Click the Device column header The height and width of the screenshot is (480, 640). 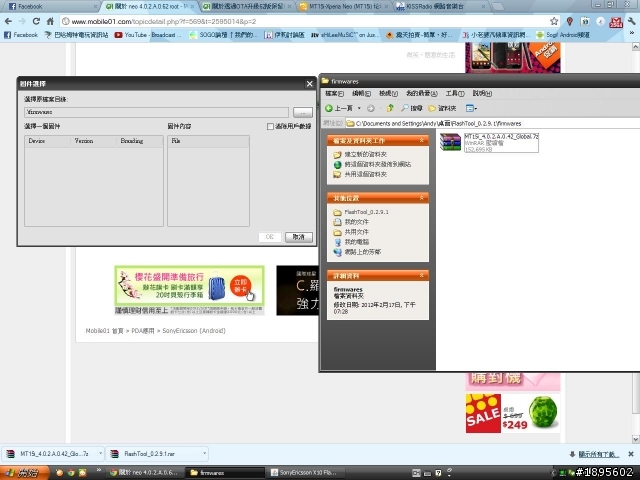(x=47, y=141)
